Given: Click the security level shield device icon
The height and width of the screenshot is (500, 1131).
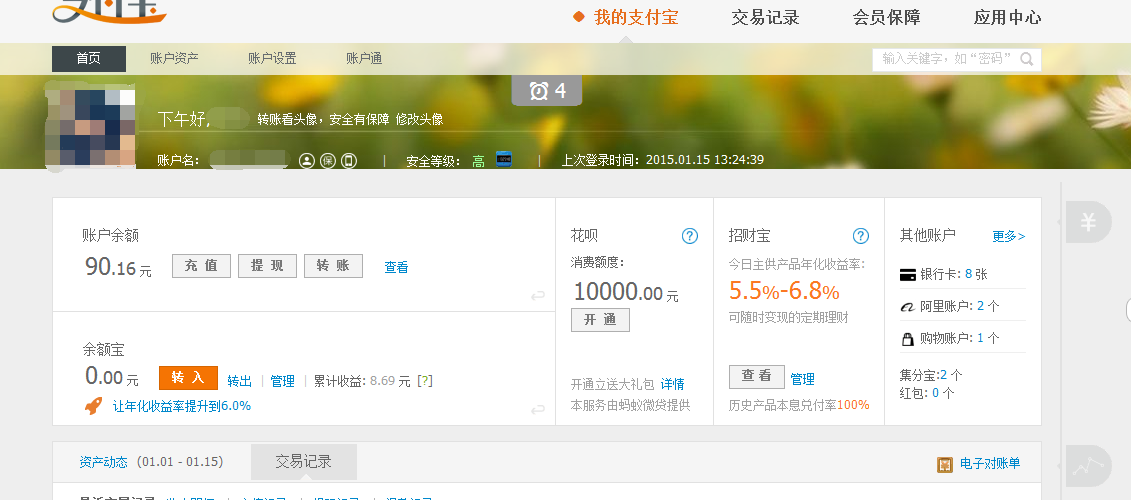Looking at the screenshot, I should click(x=503, y=159).
